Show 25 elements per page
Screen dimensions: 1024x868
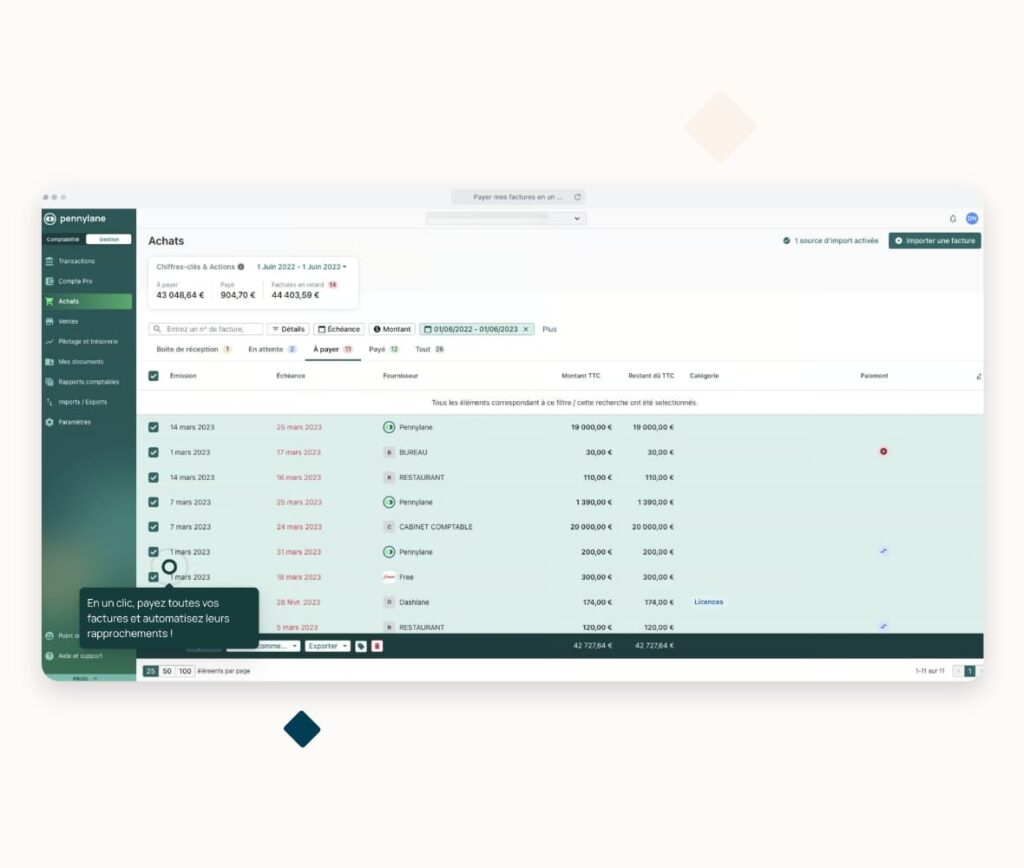(x=151, y=671)
